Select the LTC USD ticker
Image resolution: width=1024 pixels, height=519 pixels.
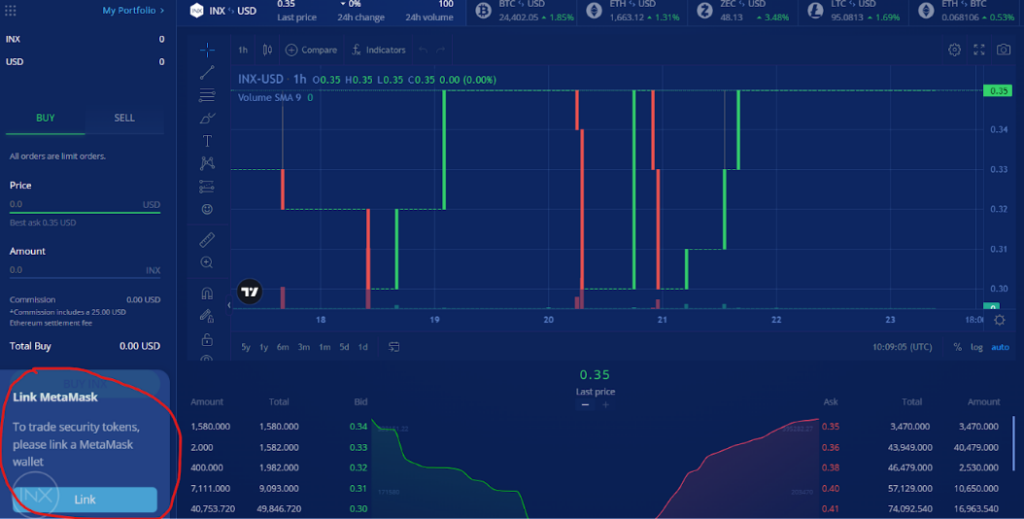point(854,11)
